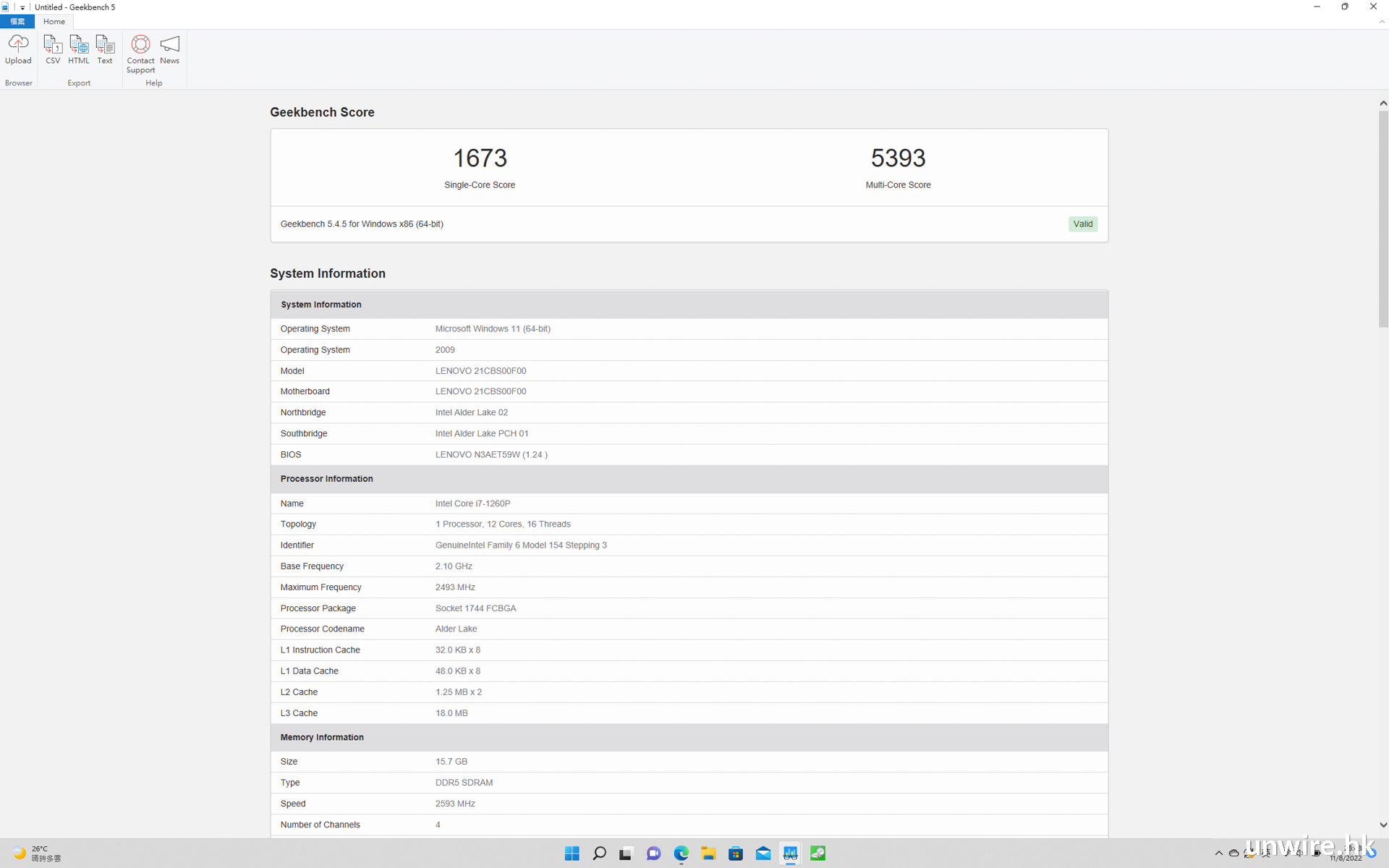The height and width of the screenshot is (868, 1389).
Task: Show hidden system tray icons chevron
Action: (x=1218, y=854)
